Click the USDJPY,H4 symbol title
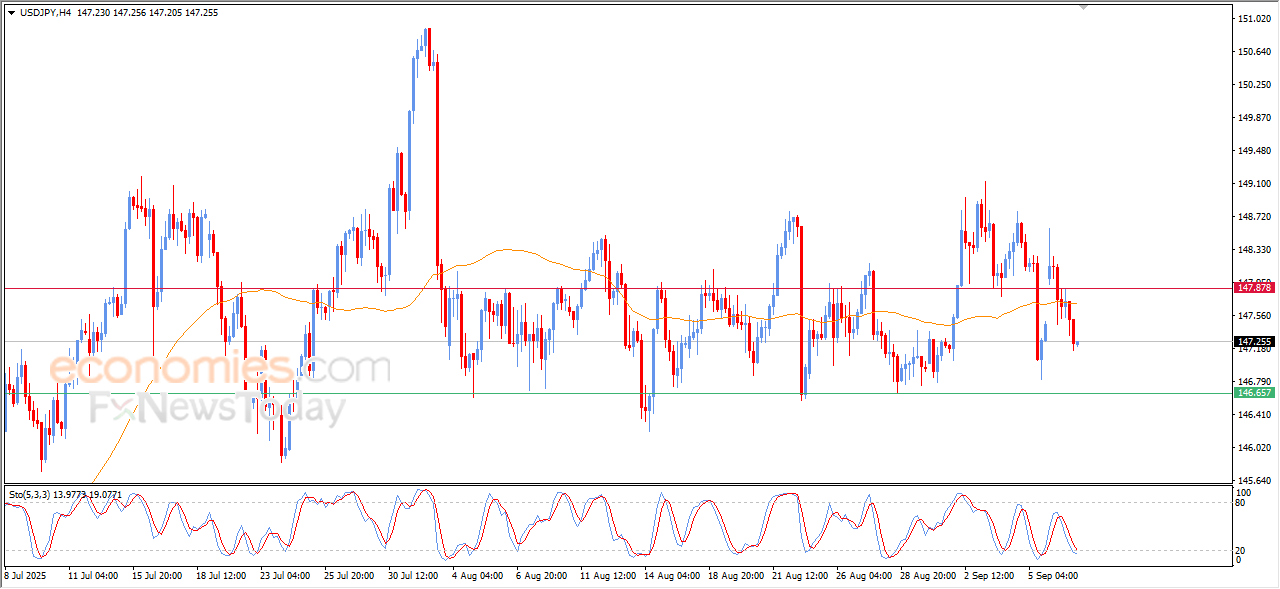The width and height of the screenshot is (1280, 589). [x=45, y=12]
